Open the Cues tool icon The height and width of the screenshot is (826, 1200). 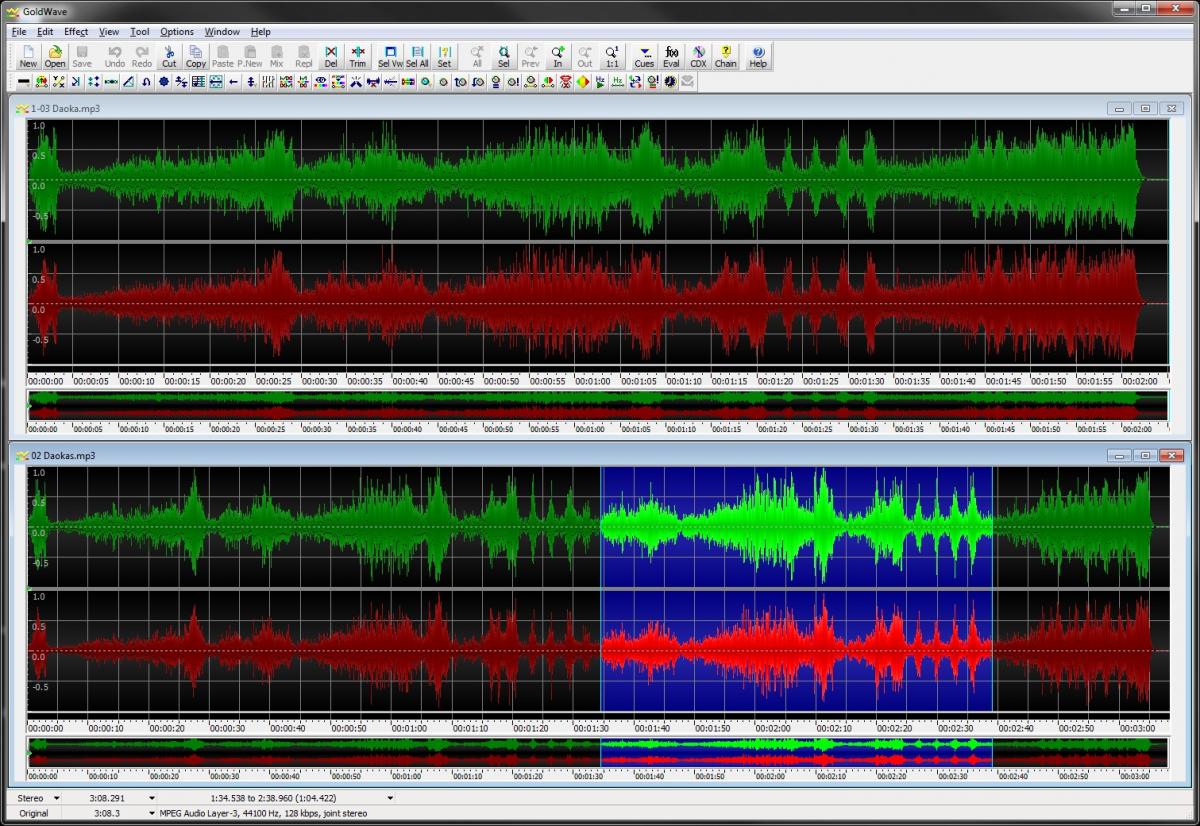(x=645, y=56)
